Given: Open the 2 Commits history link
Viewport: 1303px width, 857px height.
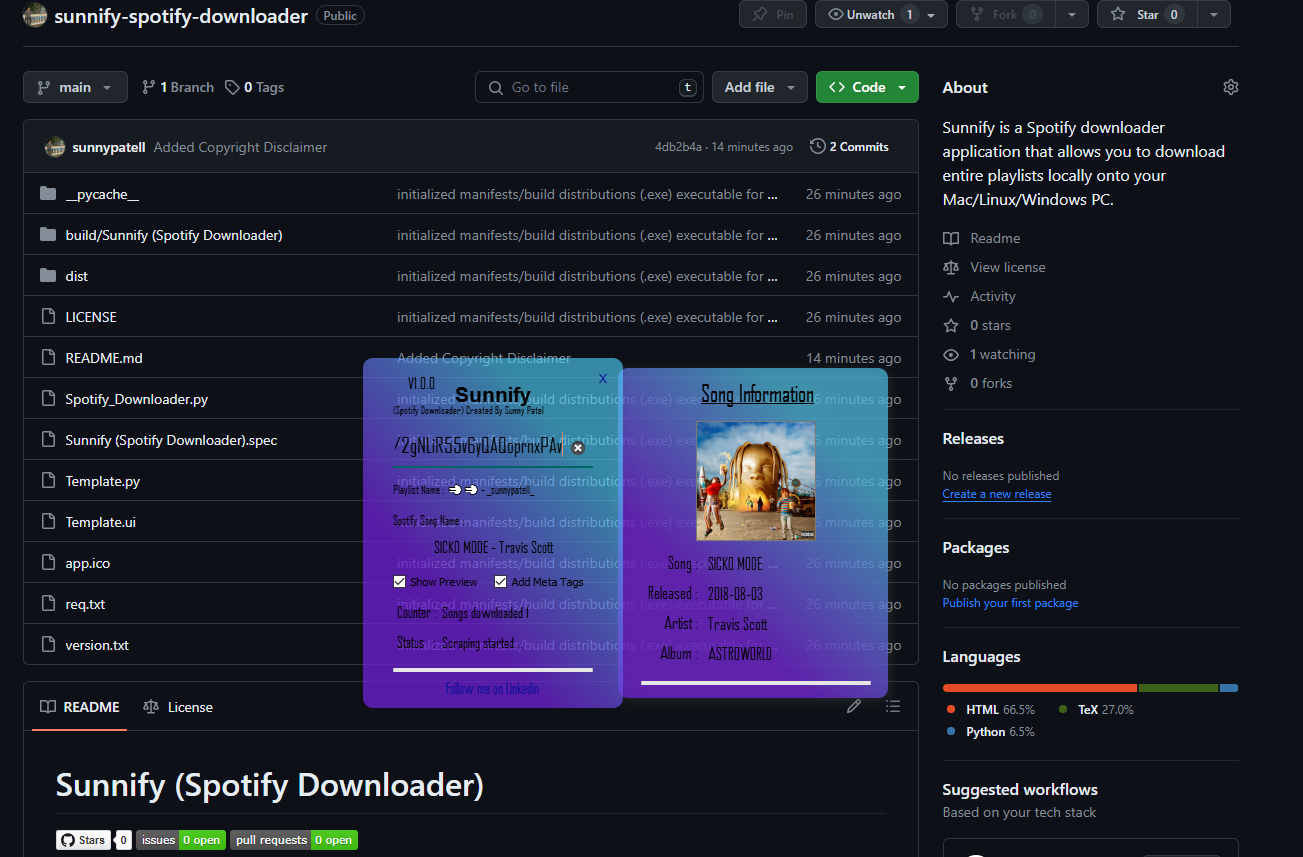Looking at the screenshot, I should pos(850,146).
